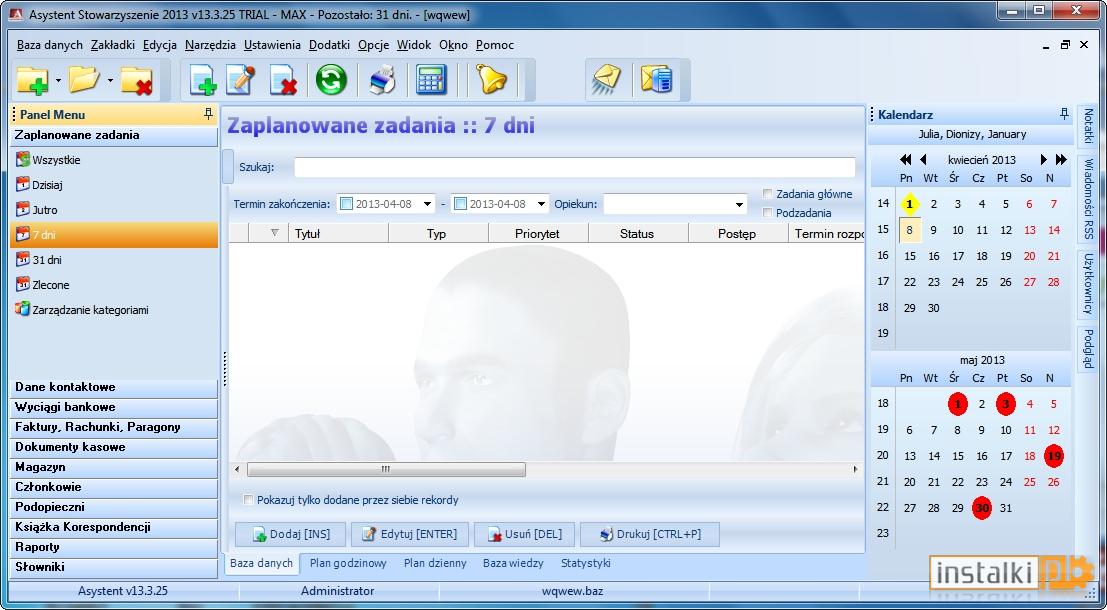Click the mail list envelope icon
The height and width of the screenshot is (610, 1107).
[x=656, y=79]
